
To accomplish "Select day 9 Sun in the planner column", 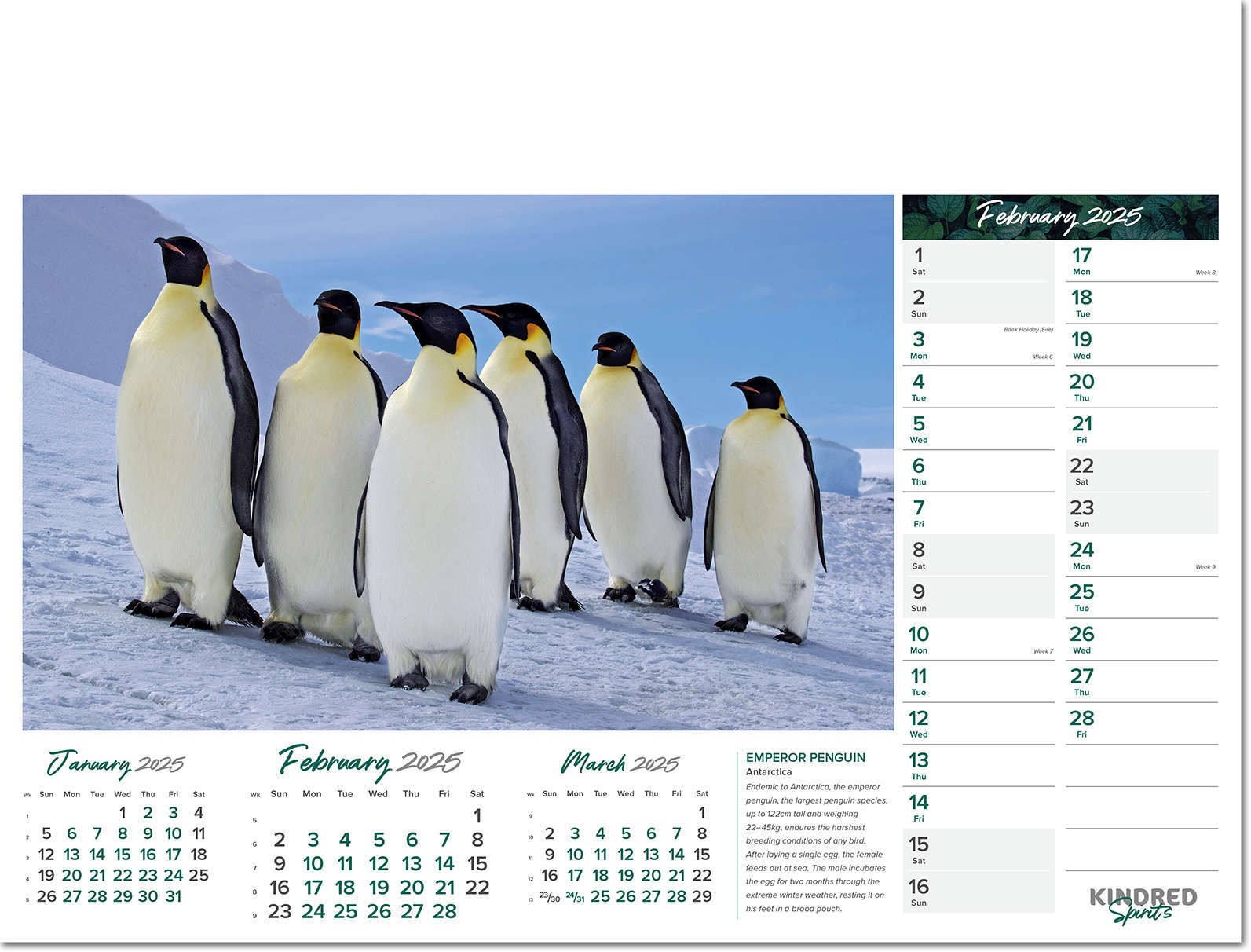I will [978, 598].
